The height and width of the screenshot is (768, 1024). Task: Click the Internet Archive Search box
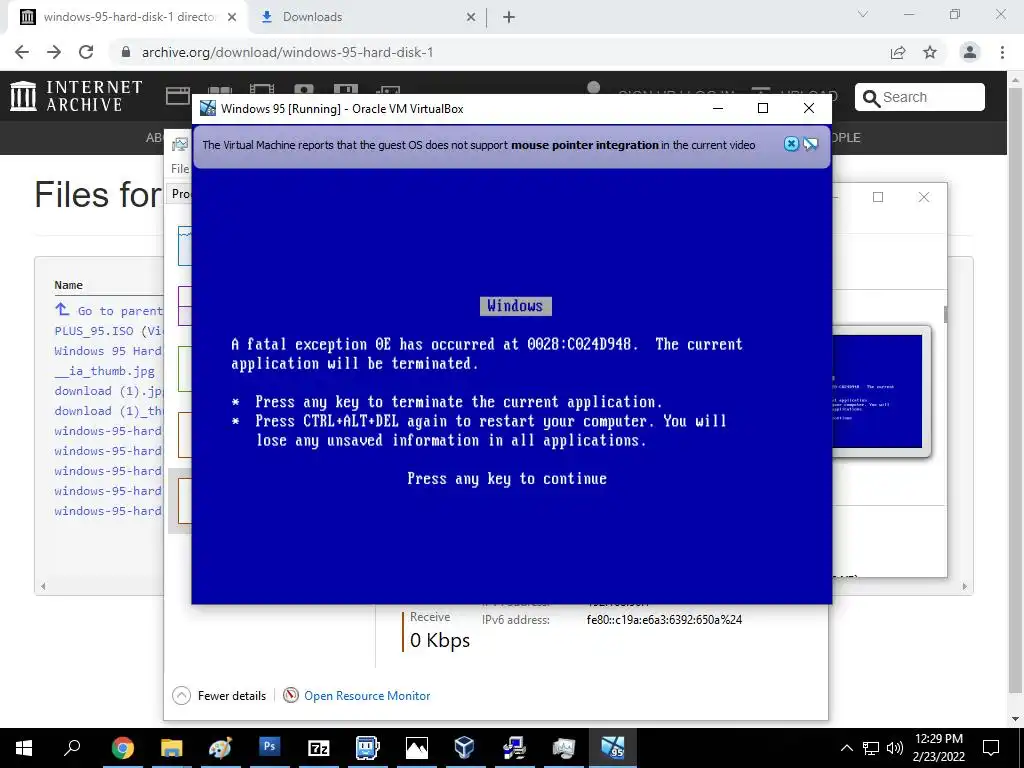click(920, 97)
